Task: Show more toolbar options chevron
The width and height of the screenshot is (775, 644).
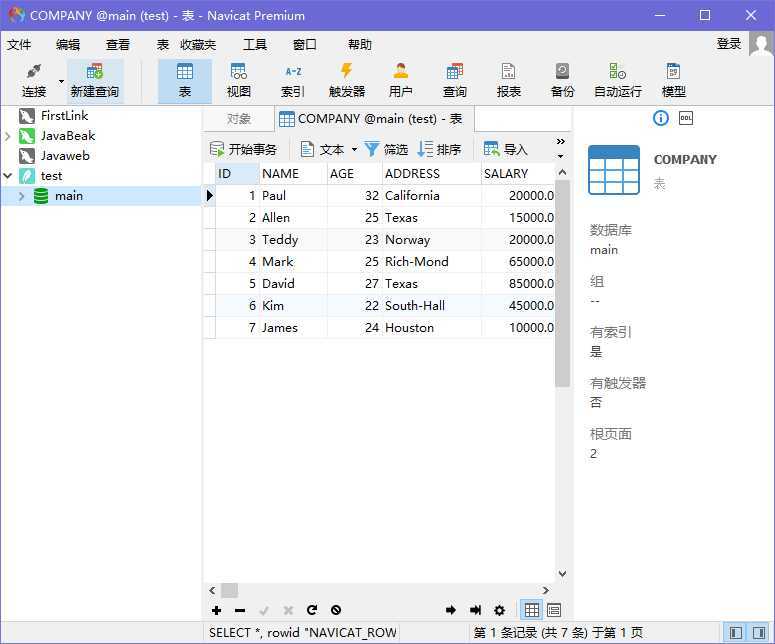Action: click(x=560, y=142)
